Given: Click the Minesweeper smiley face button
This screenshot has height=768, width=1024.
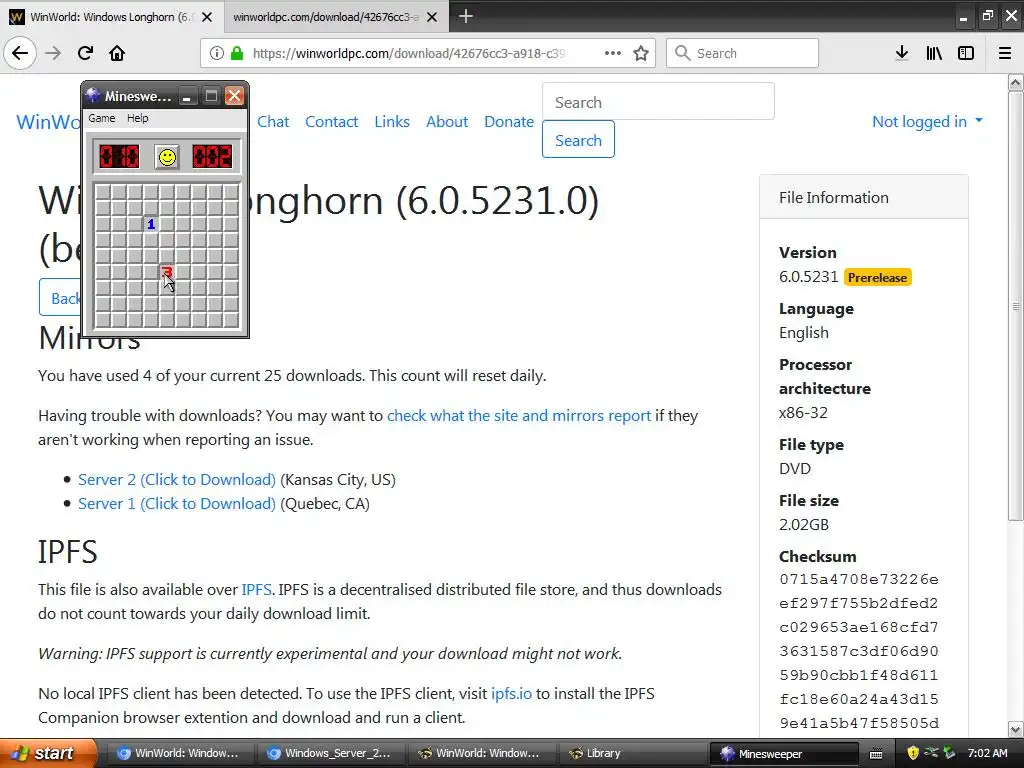Looking at the screenshot, I should (x=167, y=157).
